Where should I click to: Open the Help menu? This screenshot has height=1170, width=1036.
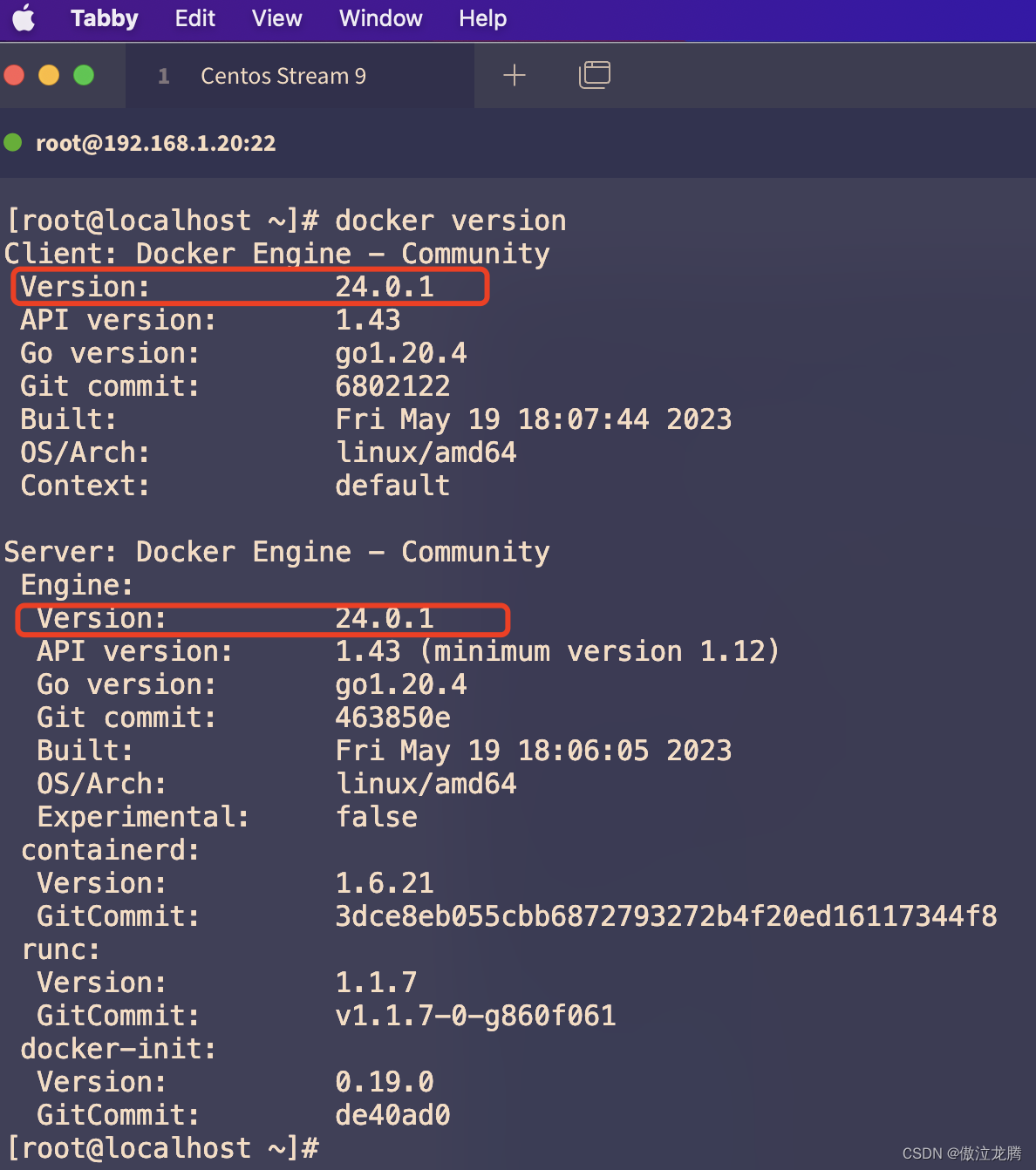pyautogui.click(x=482, y=18)
